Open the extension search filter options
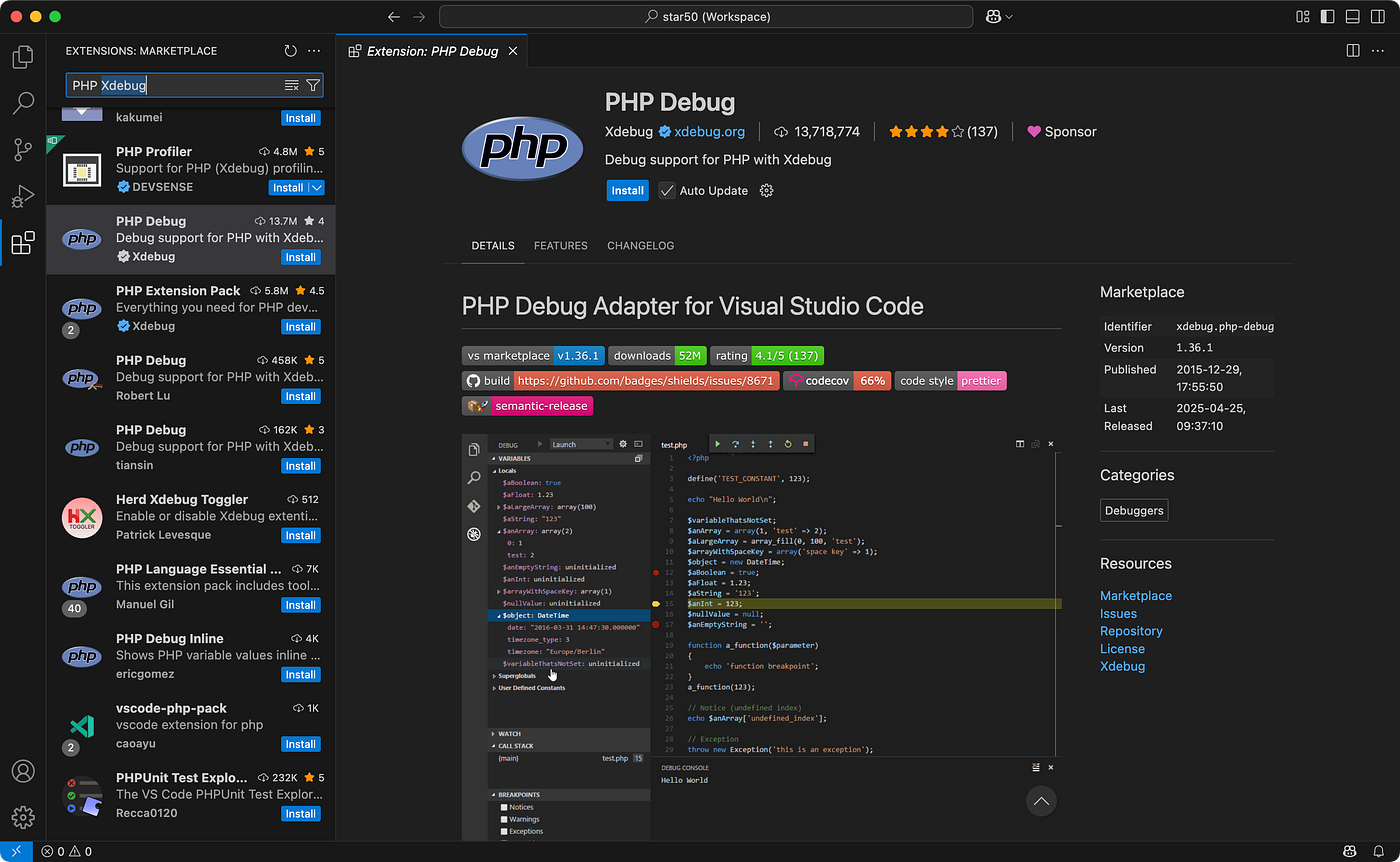 pyautogui.click(x=313, y=85)
